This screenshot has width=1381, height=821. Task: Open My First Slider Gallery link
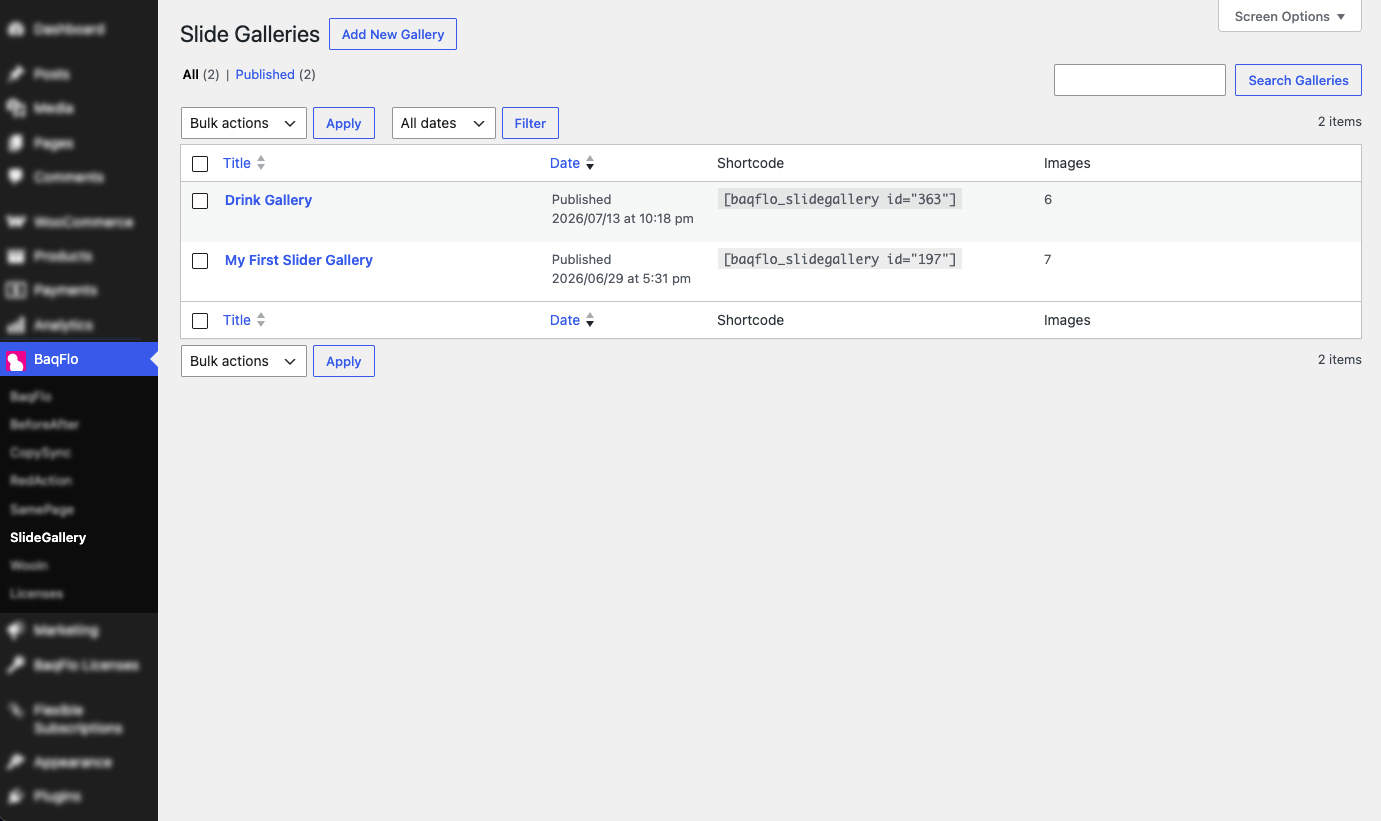click(299, 260)
